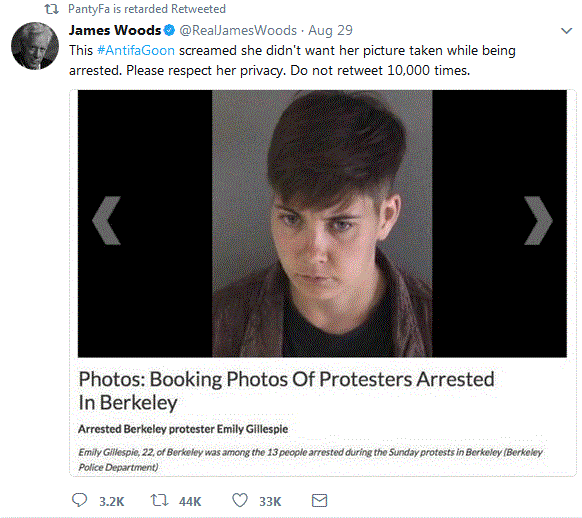The width and height of the screenshot is (582, 518).
Task: Expand the tweet options chevron
Action: point(566,31)
